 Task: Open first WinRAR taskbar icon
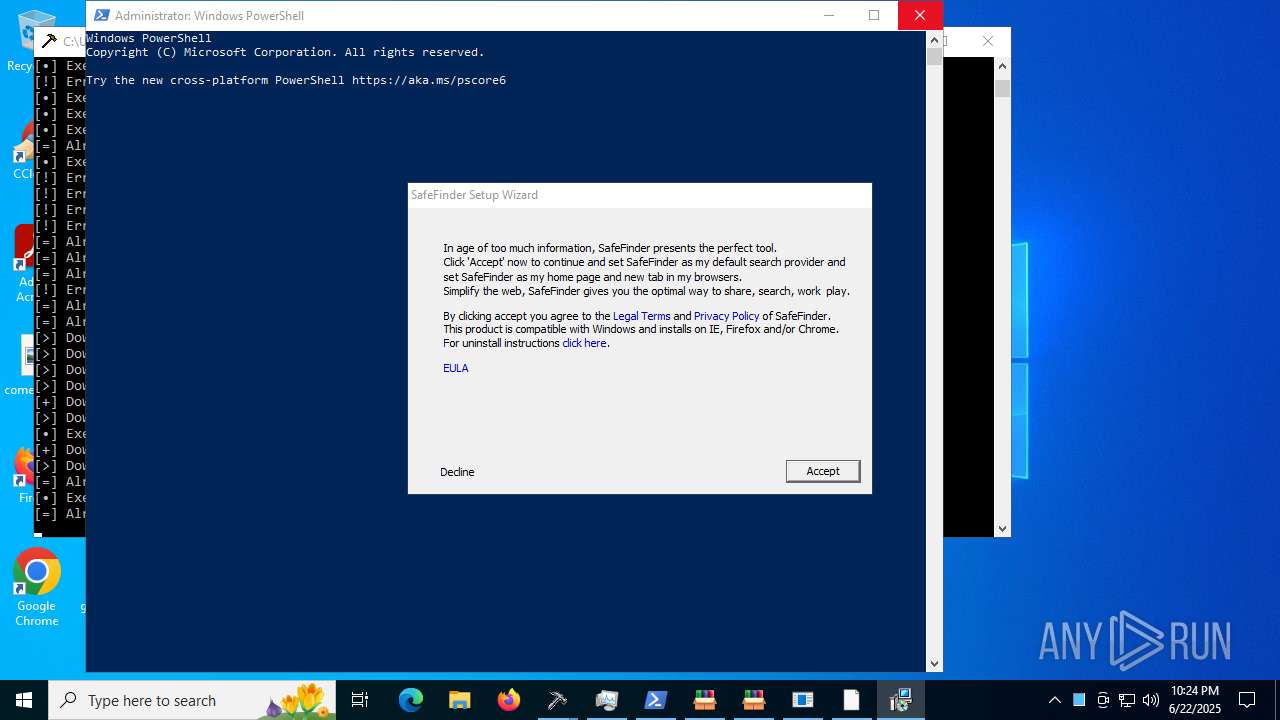(704, 700)
